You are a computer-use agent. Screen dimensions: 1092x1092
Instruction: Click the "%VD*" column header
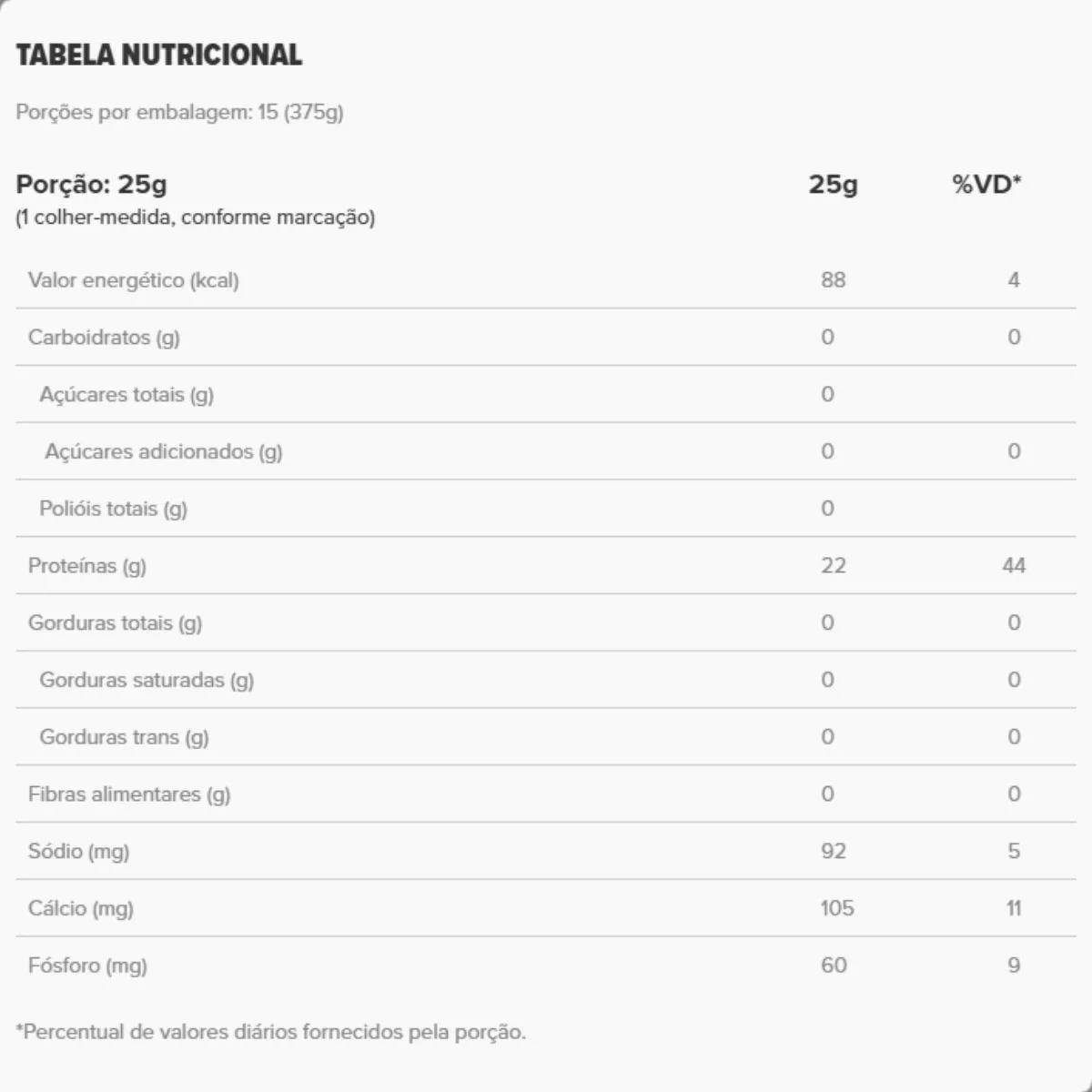coord(986,184)
